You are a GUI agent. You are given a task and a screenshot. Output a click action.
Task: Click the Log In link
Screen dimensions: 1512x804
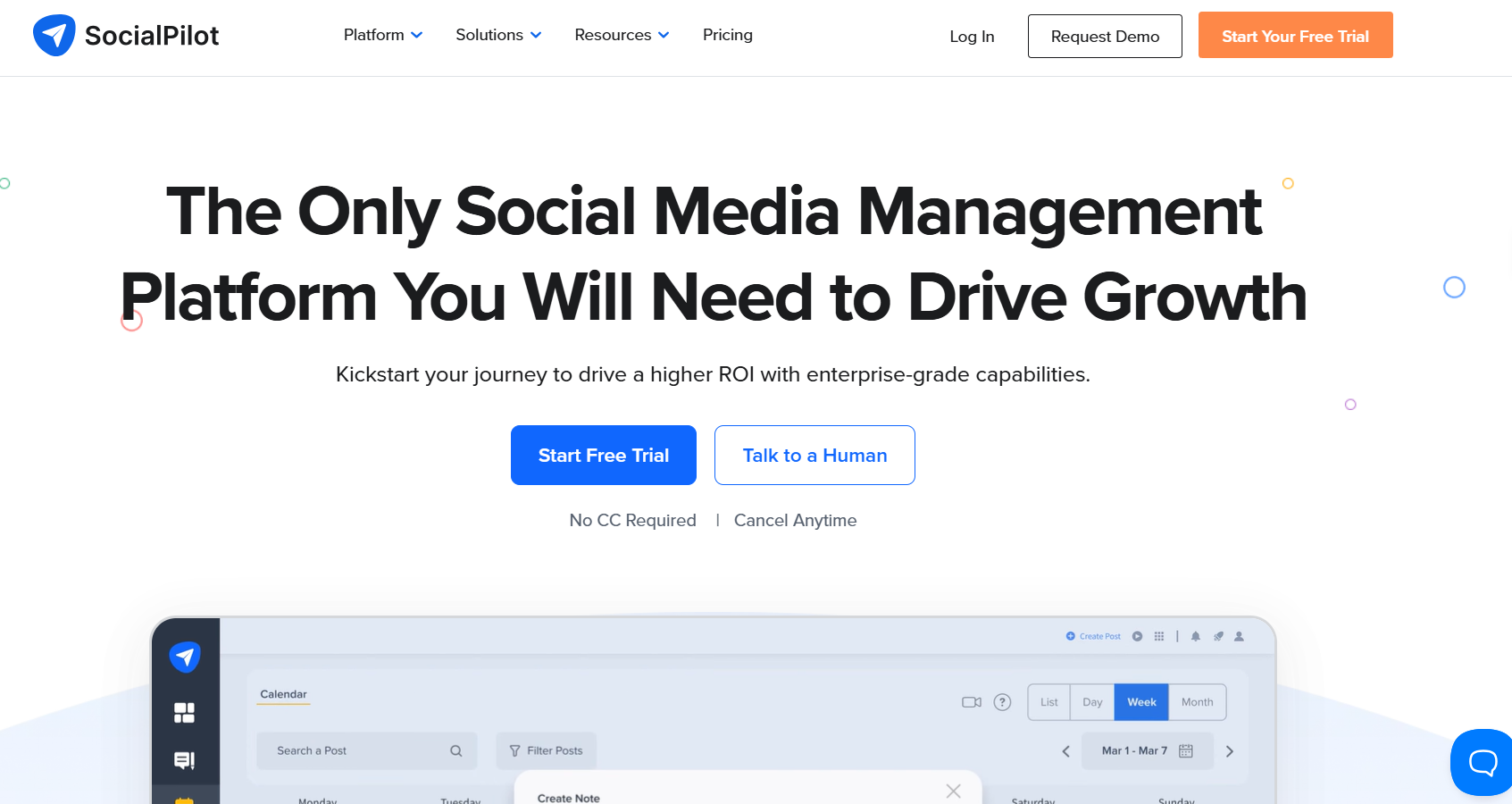tap(972, 37)
